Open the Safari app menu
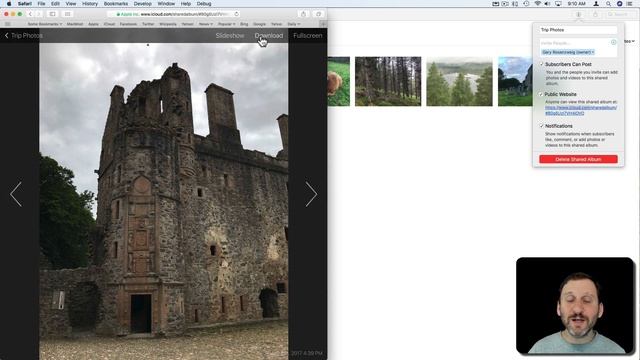The width and height of the screenshot is (640, 360). [24, 4]
